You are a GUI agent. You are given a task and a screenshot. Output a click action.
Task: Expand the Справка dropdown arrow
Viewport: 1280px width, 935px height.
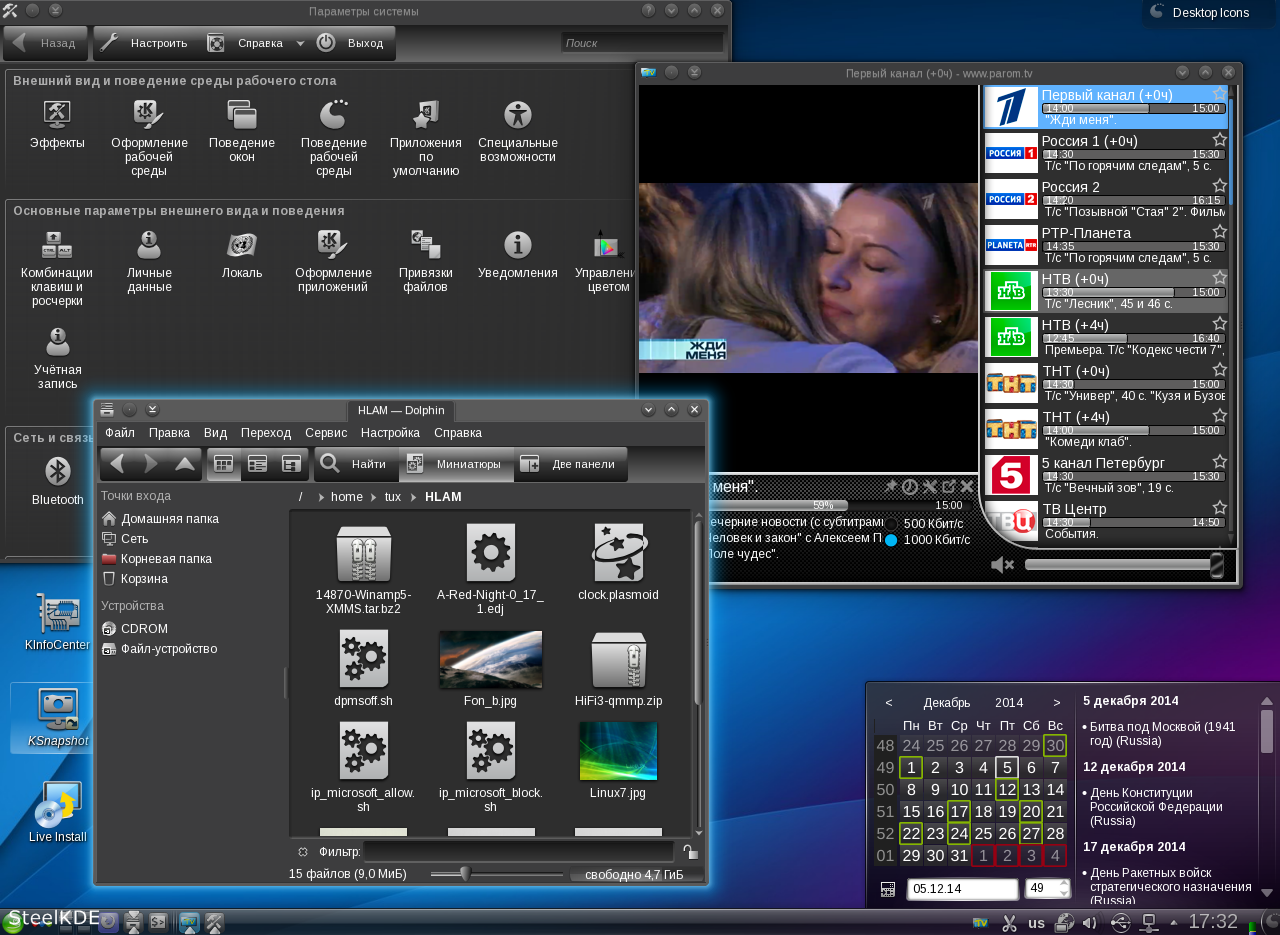300,43
